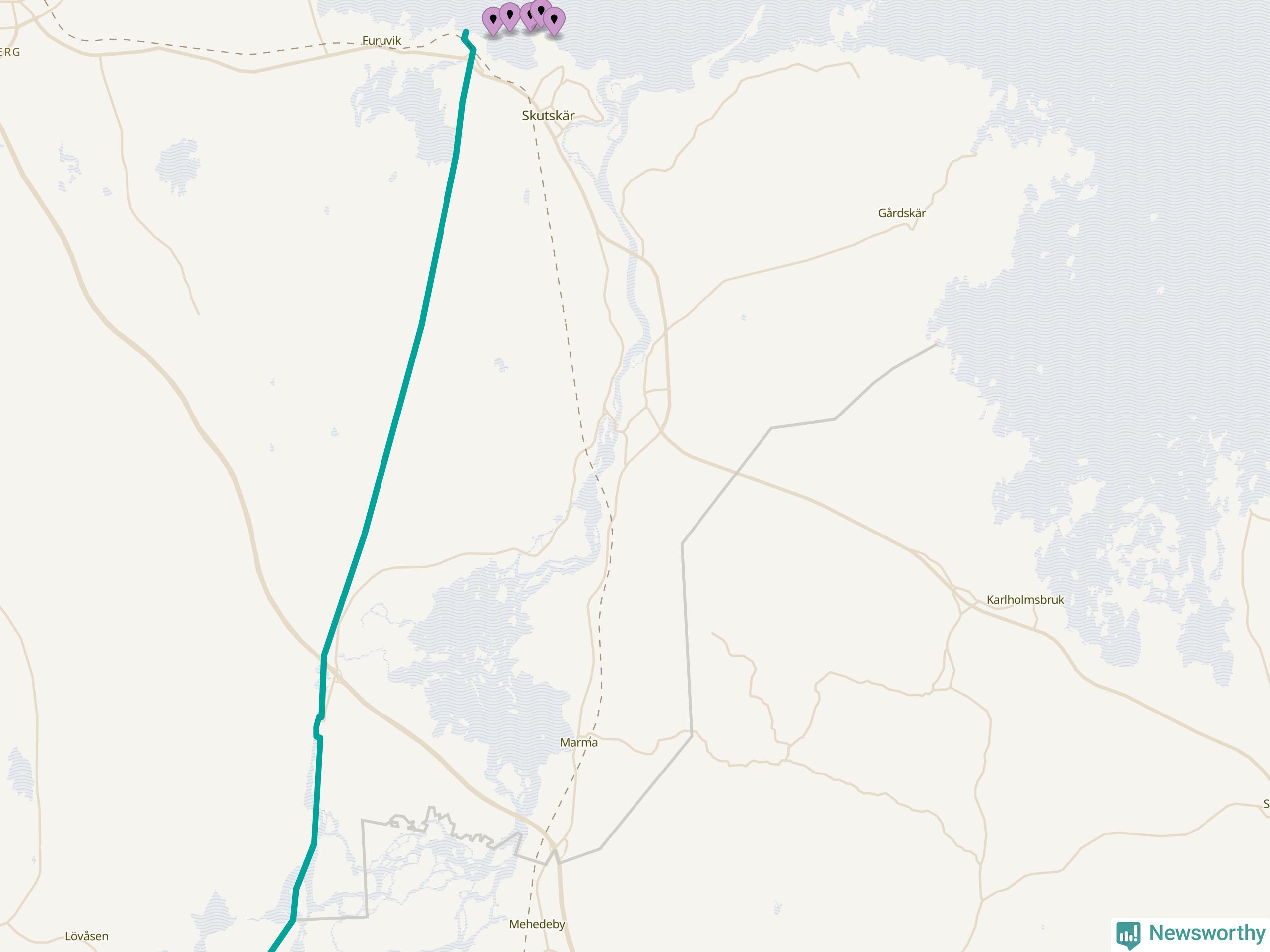Image resolution: width=1270 pixels, height=952 pixels.
Task: Click the rightmost purple map pin
Action: pyautogui.click(x=554, y=22)
